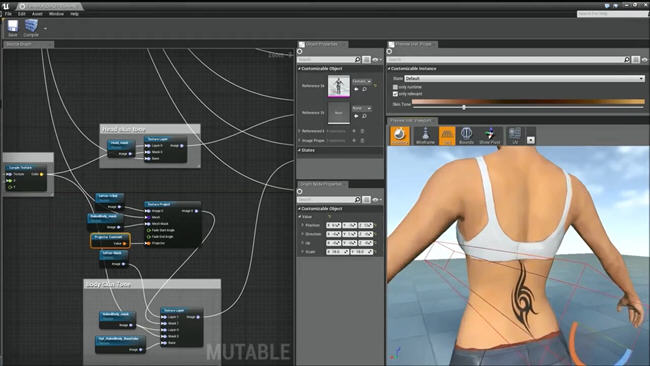The height and width of the screenshot is (366, 650).
Task: Click the Source Graph tab
Action: (29, 44)
